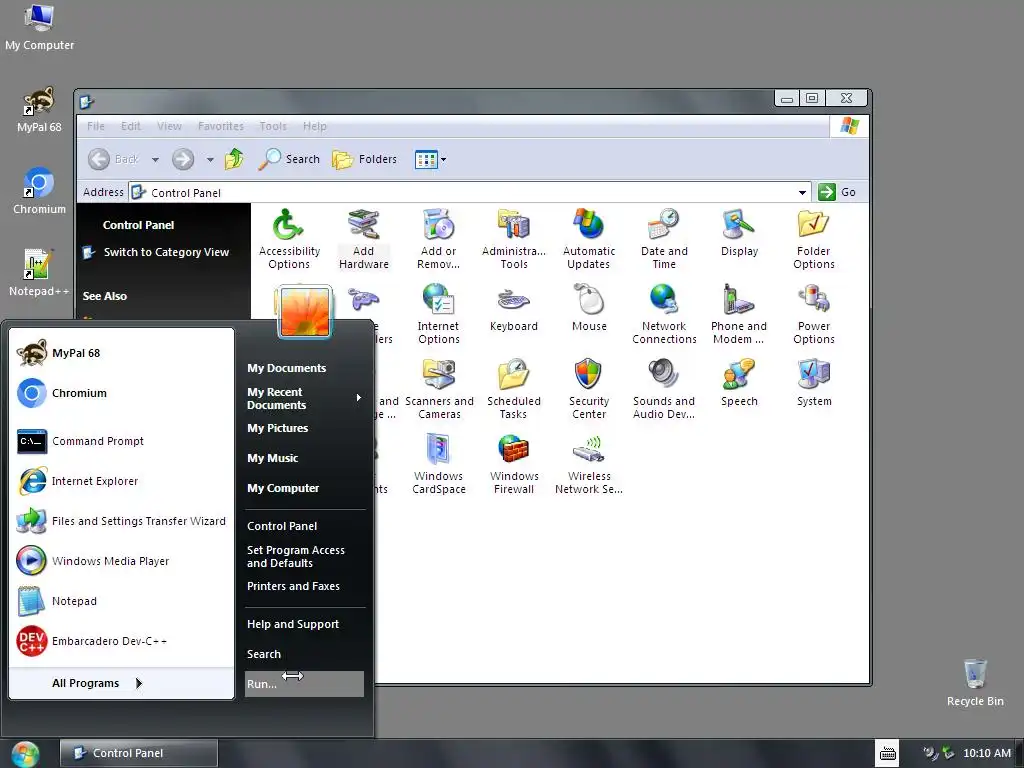Open Phone and Modem options
This screenshot has height=768, width=1024.
(739, 314)
